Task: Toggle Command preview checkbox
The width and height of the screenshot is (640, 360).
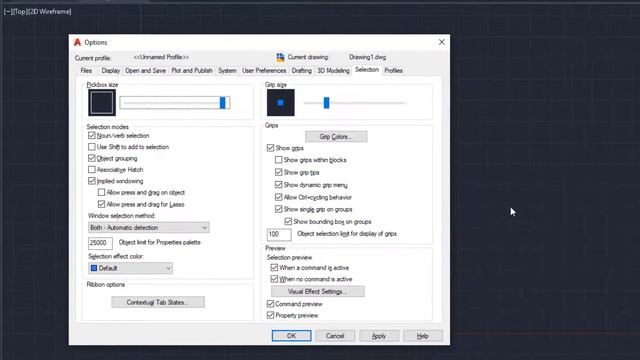Action: [x=270, y=304]
